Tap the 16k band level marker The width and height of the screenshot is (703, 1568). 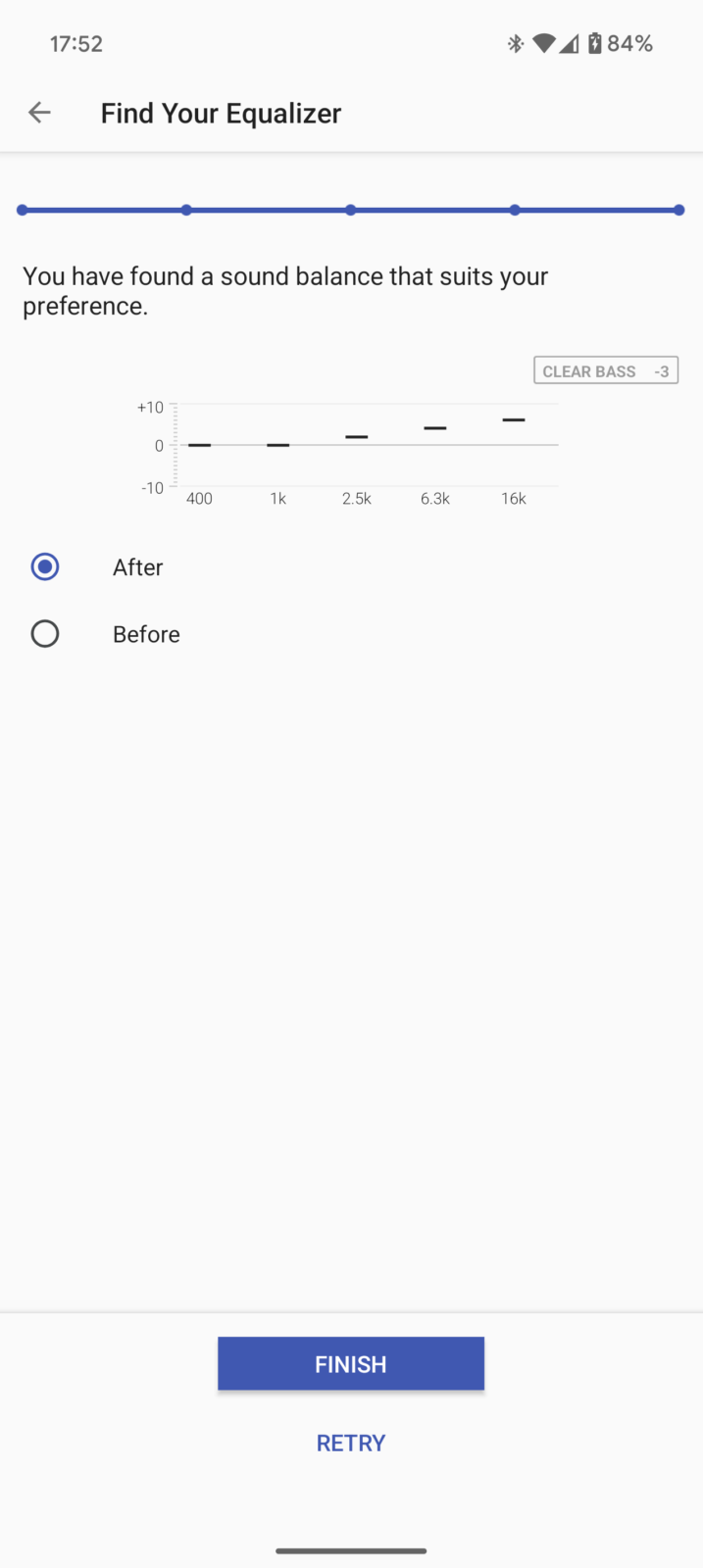(x=514, y=419)
